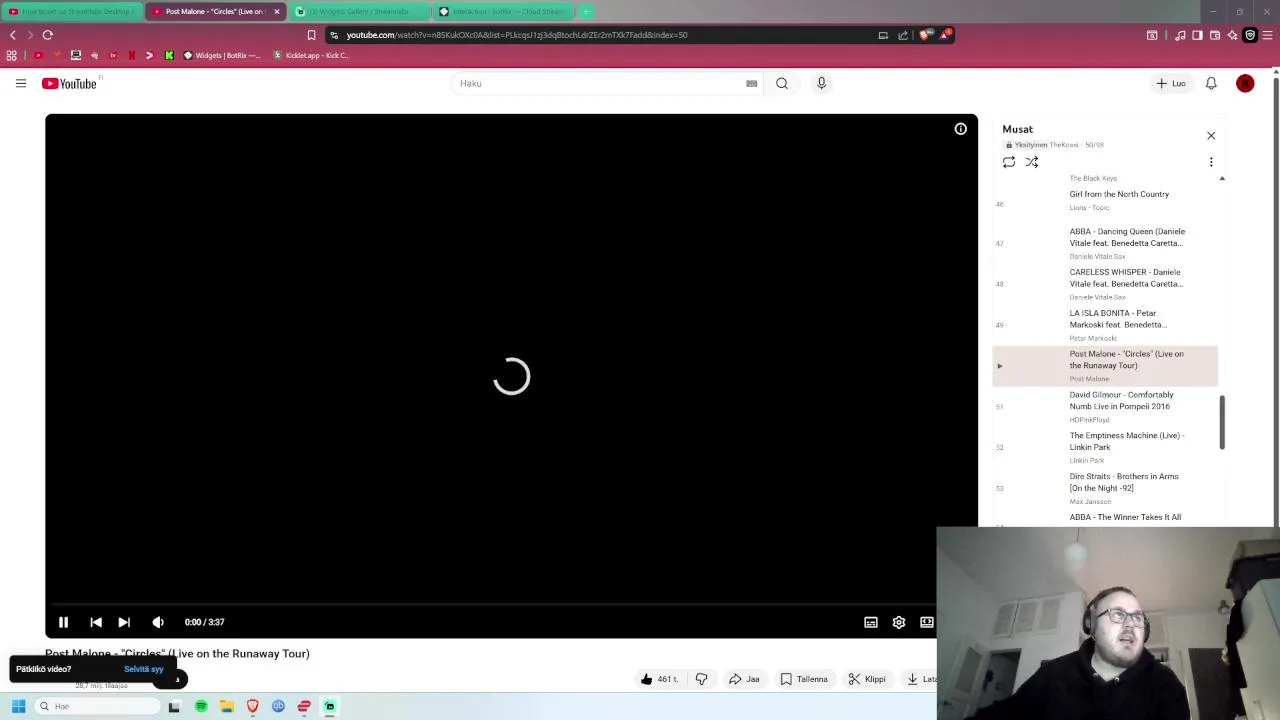
Task: Submit search with magnifier button
Action: click(x=782, y=83)
